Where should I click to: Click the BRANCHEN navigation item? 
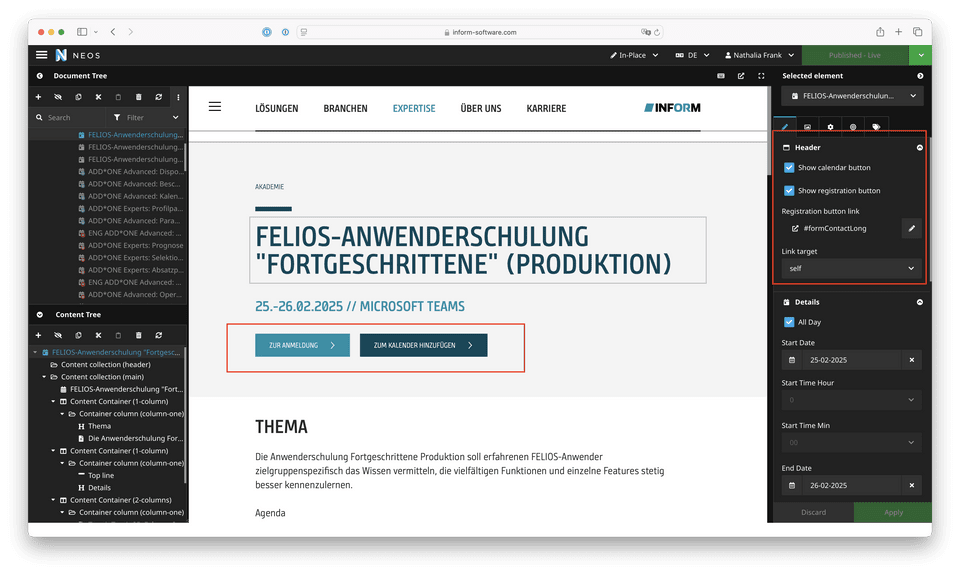point(345,108)
